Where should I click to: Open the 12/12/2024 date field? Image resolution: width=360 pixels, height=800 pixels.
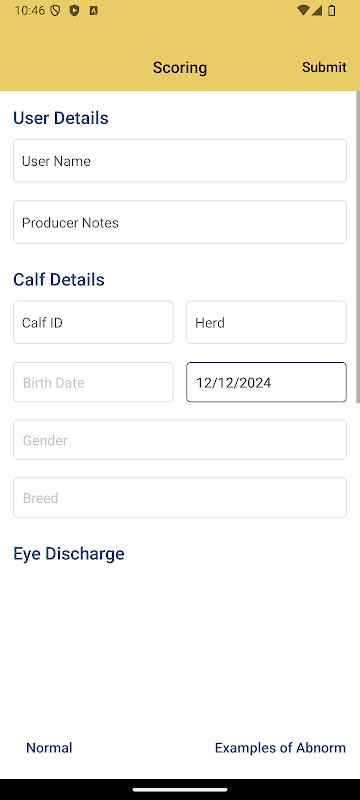tap(266, 382)
